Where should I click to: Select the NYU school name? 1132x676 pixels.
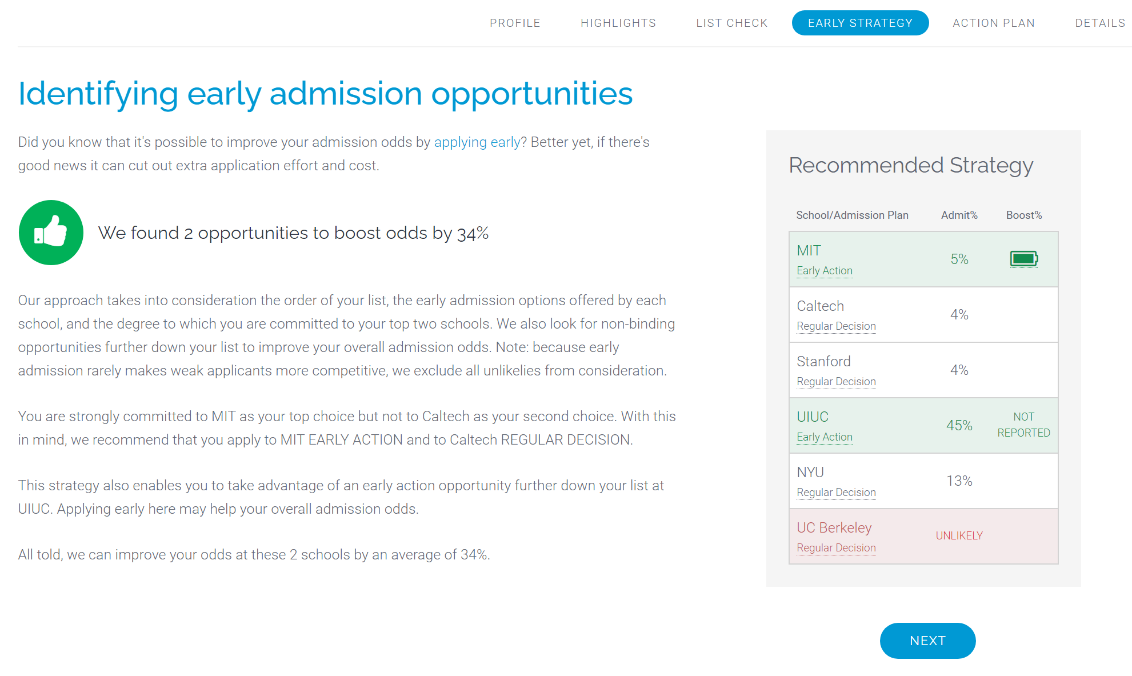pos(810,472)
